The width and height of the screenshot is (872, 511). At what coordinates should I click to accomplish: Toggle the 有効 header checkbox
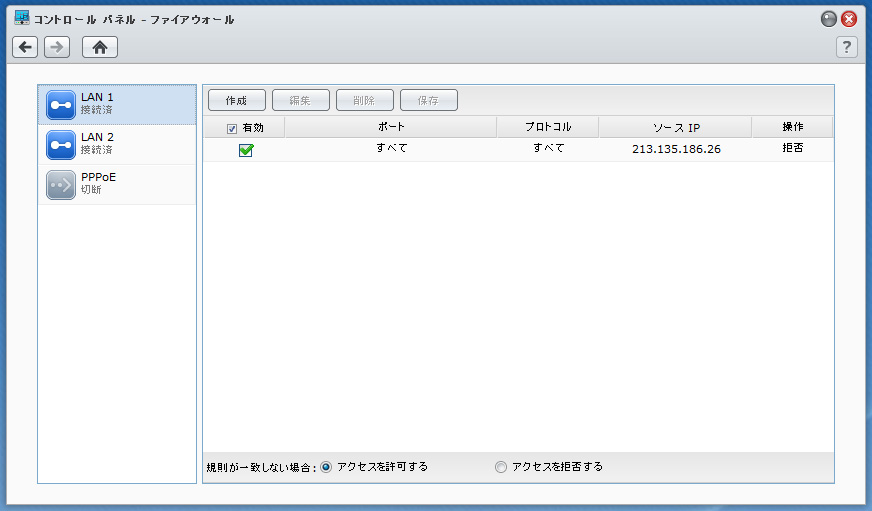(x=232, y=128)
